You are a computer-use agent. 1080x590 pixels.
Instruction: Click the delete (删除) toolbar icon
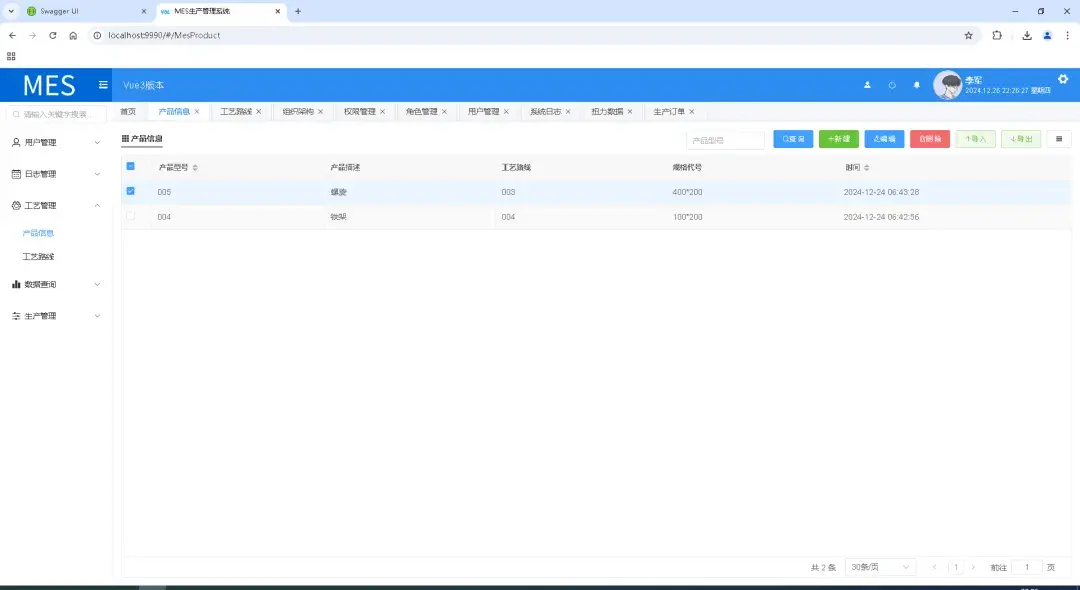point(921,139)
